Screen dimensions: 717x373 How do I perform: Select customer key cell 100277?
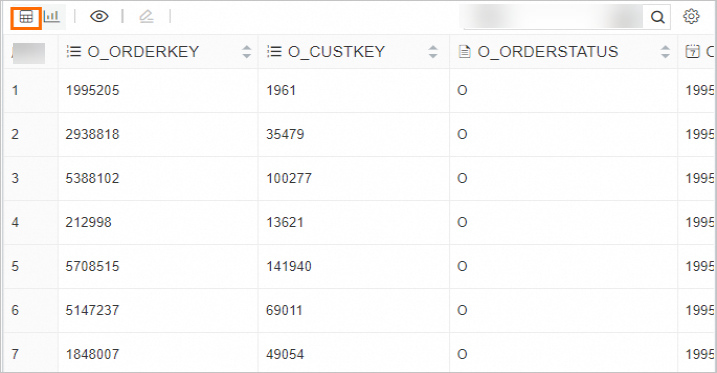tap(289, 178)
